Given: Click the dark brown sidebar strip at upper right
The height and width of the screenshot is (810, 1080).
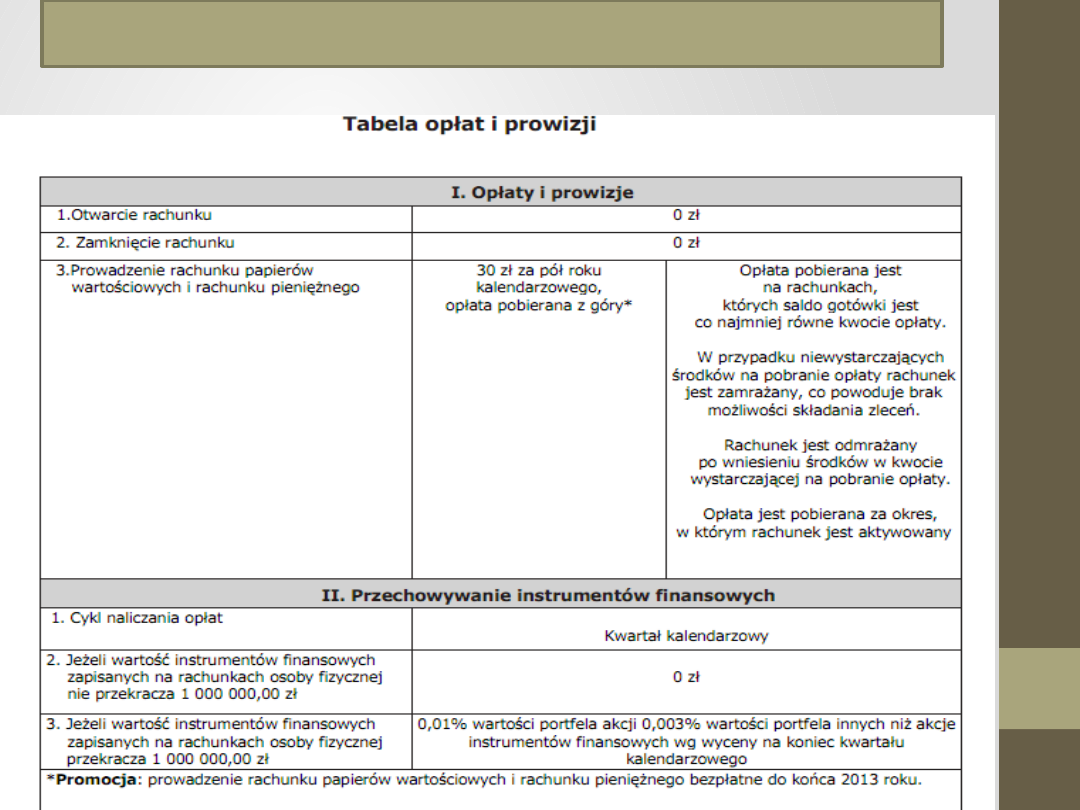Looking at the screenshot, I should (1039, 300).
